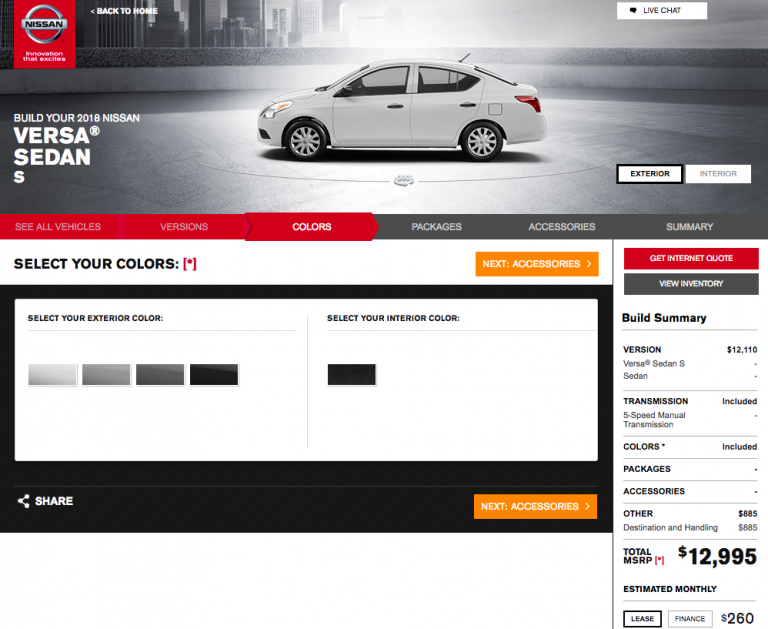Choose the light silver exterior color swatch

[x=106, y=375]
